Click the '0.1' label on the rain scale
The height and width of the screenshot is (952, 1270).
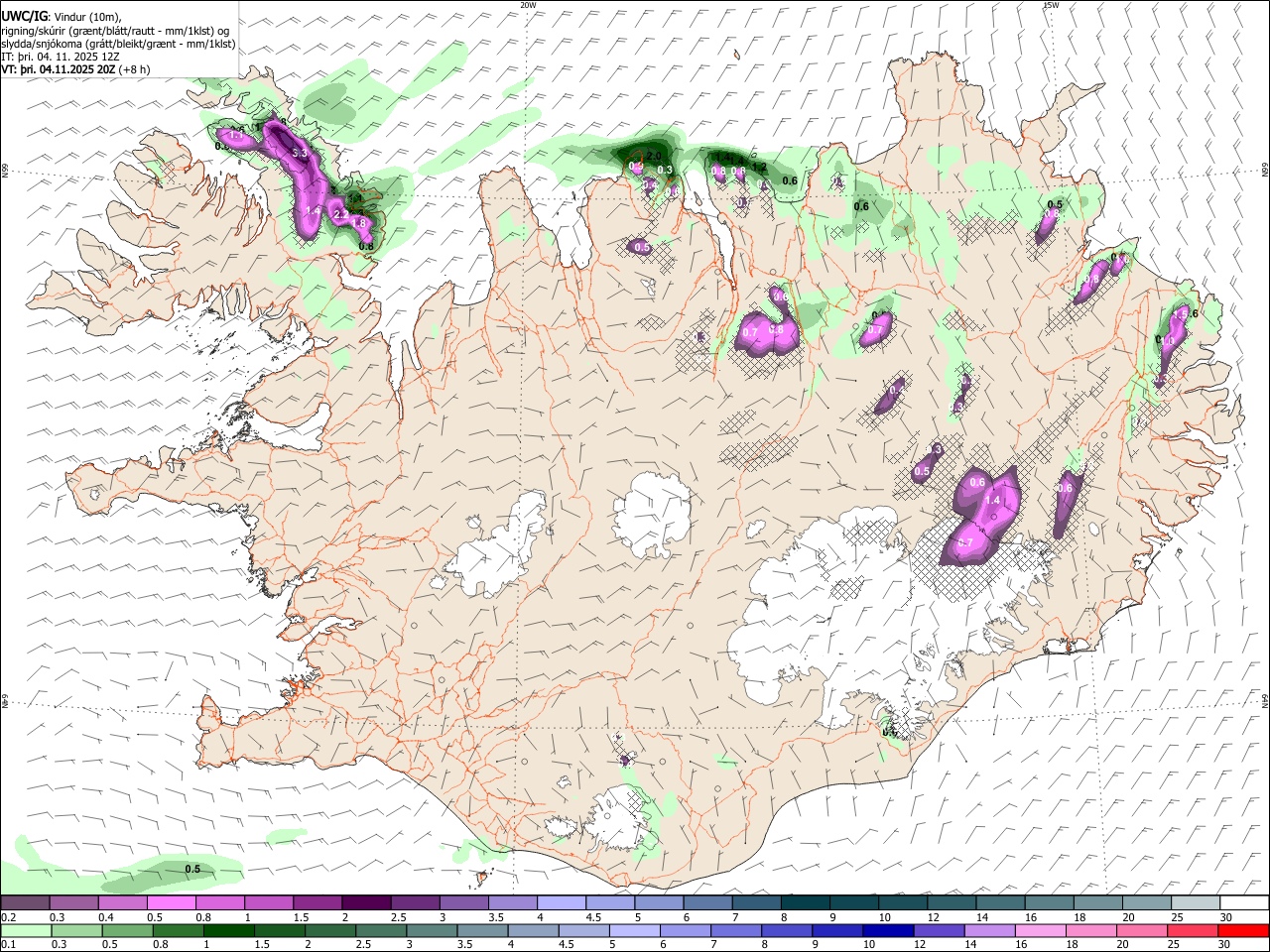pyautogui.click(x=7, y=945)
